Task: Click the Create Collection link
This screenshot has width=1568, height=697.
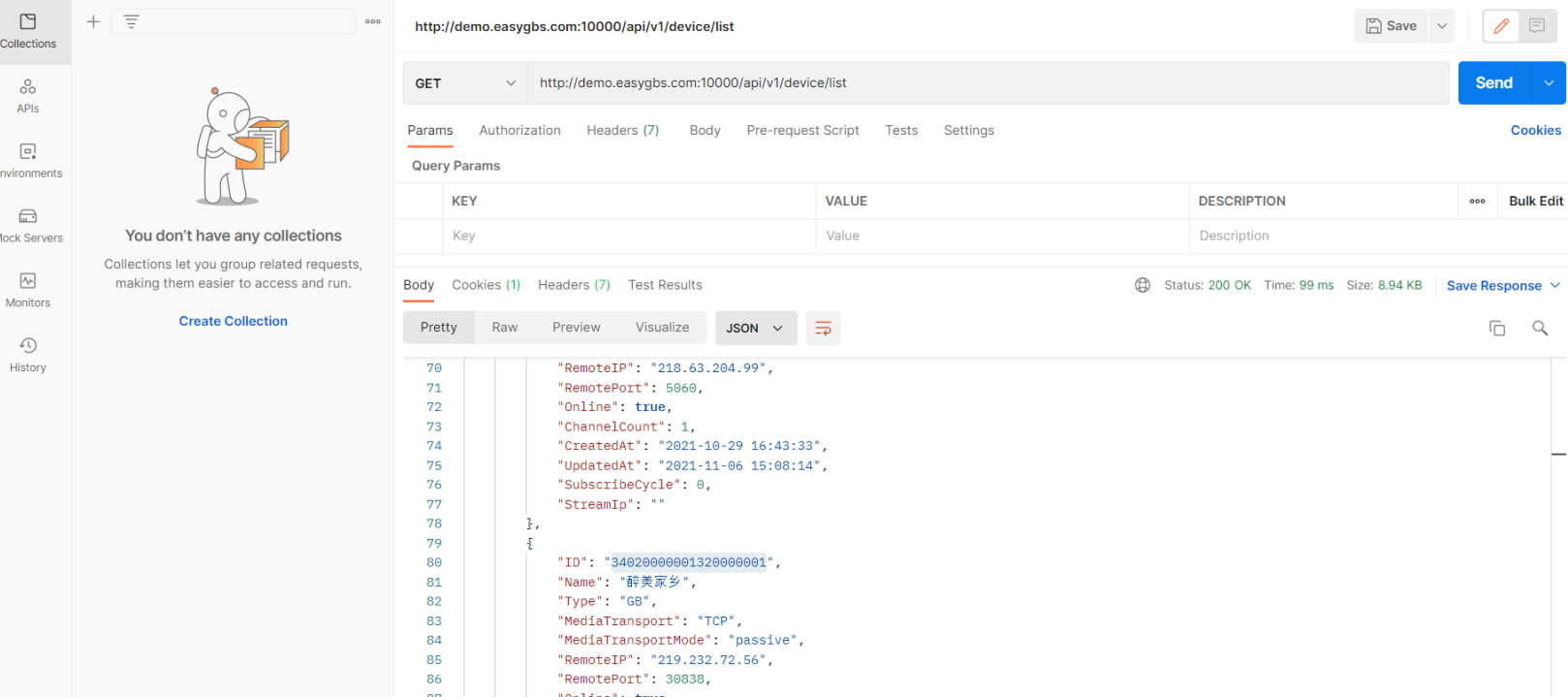Action: click(234, 321)
